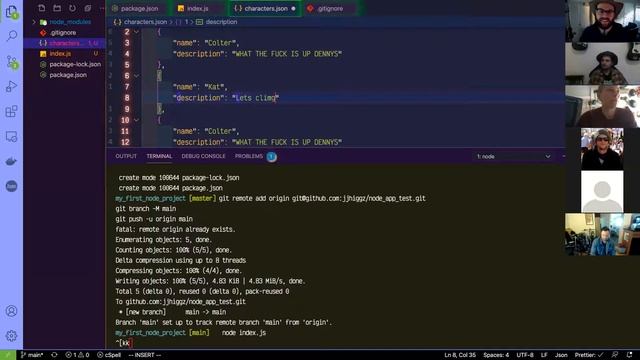Click the cSpell status bar item
Image resolution: width=640 pixels, height=360 pixels.
109,355
